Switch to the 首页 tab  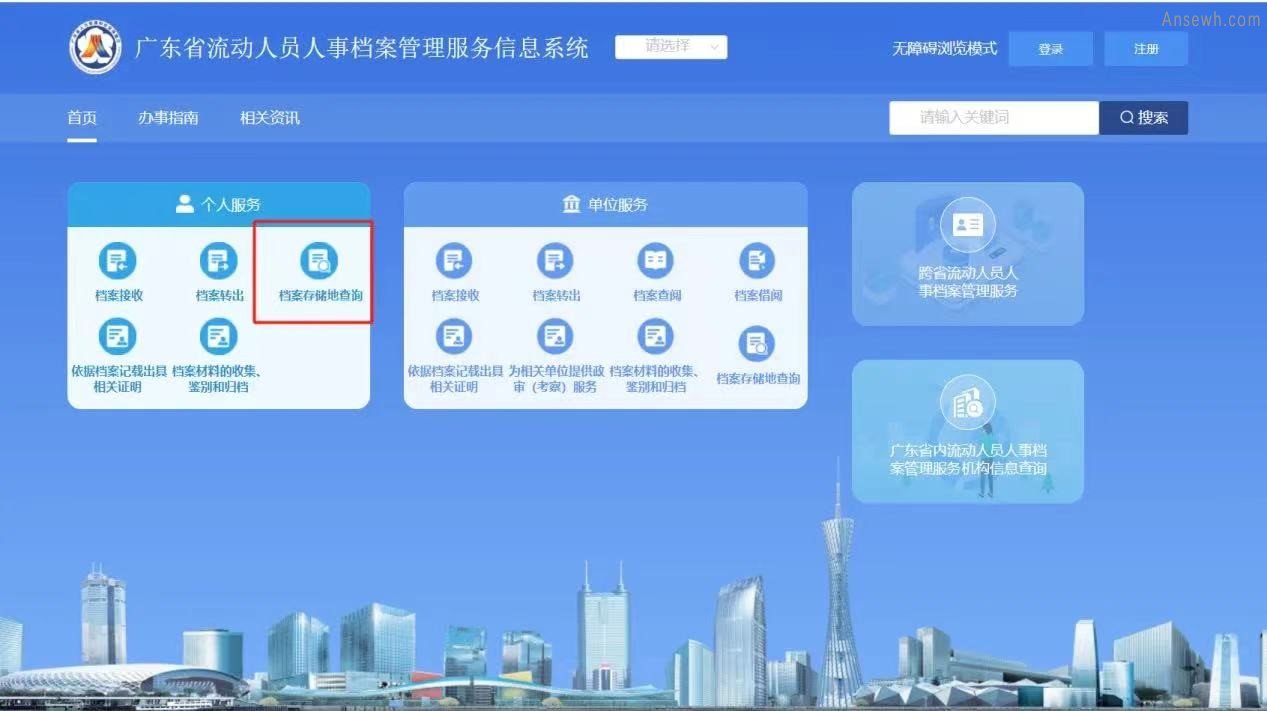pos(82,118)
